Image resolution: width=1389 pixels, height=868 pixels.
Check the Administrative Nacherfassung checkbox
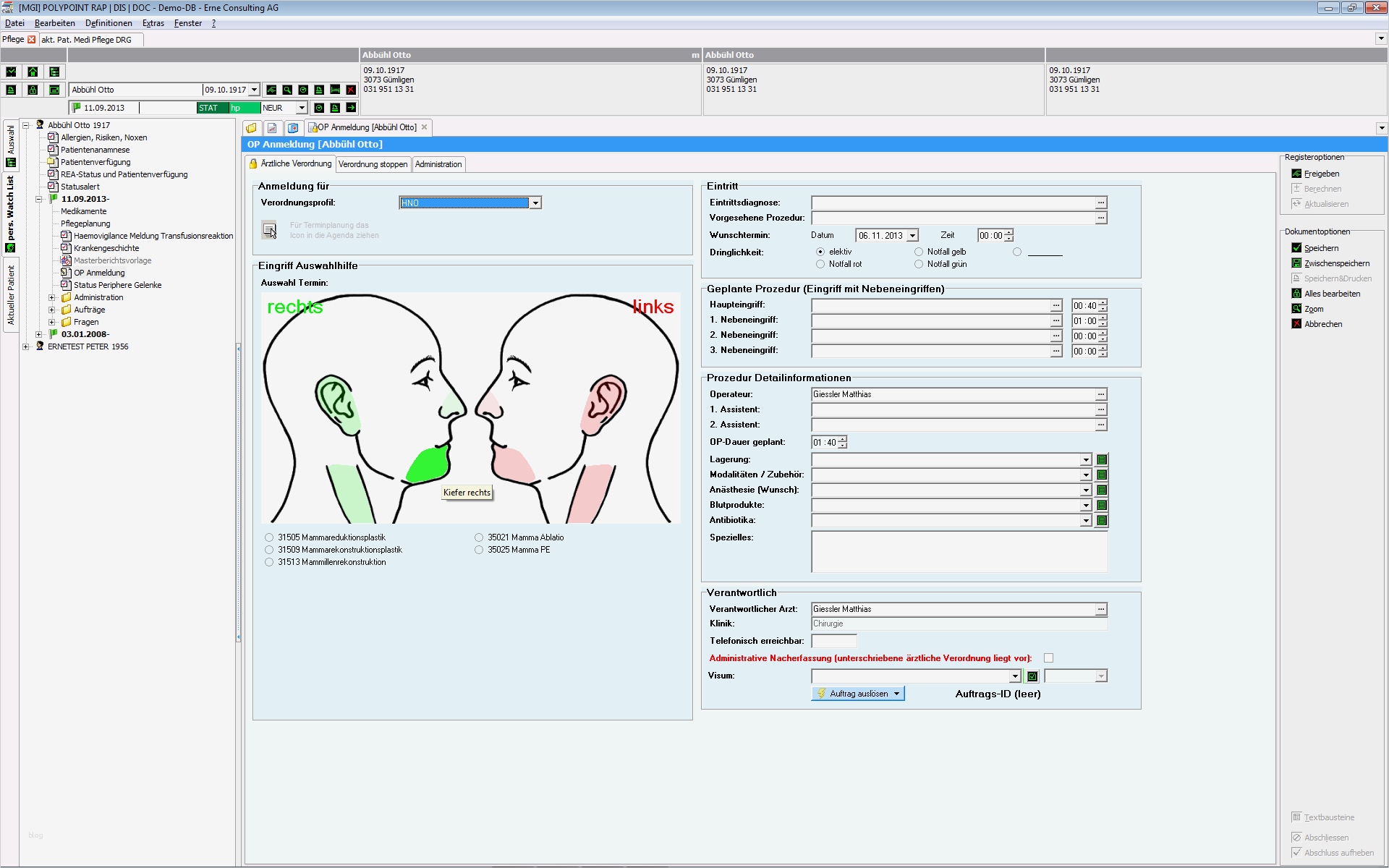point(1048,658)
